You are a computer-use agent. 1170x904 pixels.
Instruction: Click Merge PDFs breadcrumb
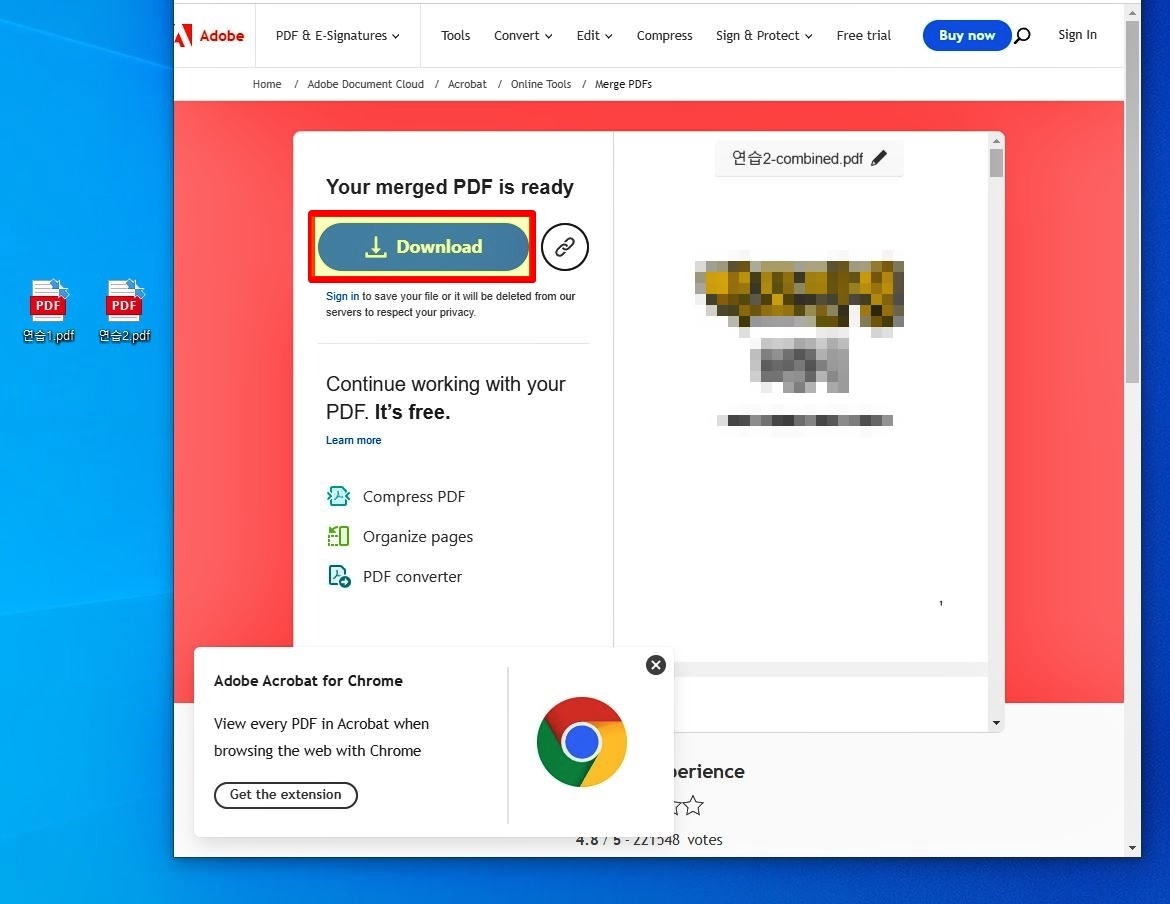[x=623, y=84]
